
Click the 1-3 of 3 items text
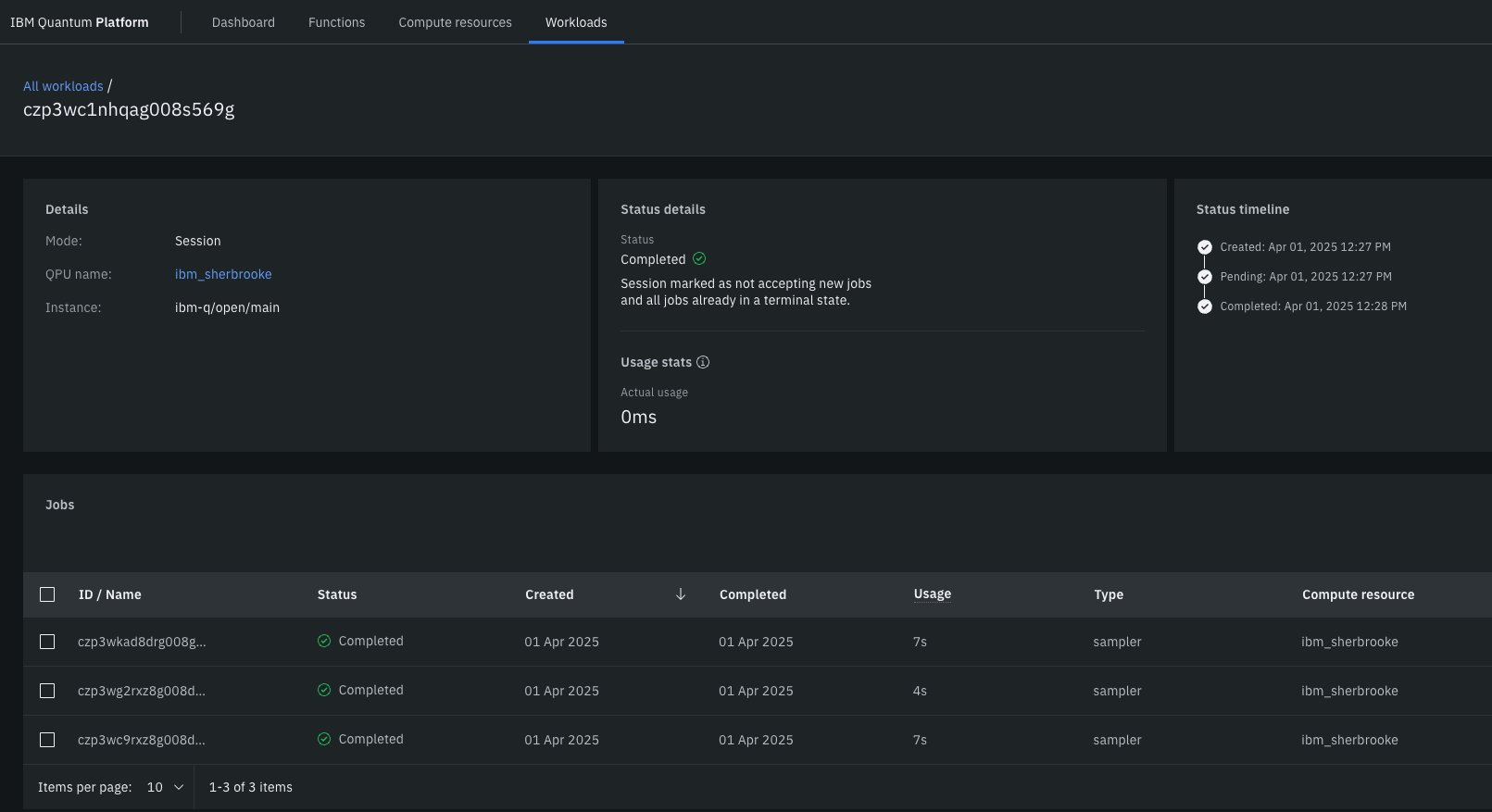click(x=251, y=787)
